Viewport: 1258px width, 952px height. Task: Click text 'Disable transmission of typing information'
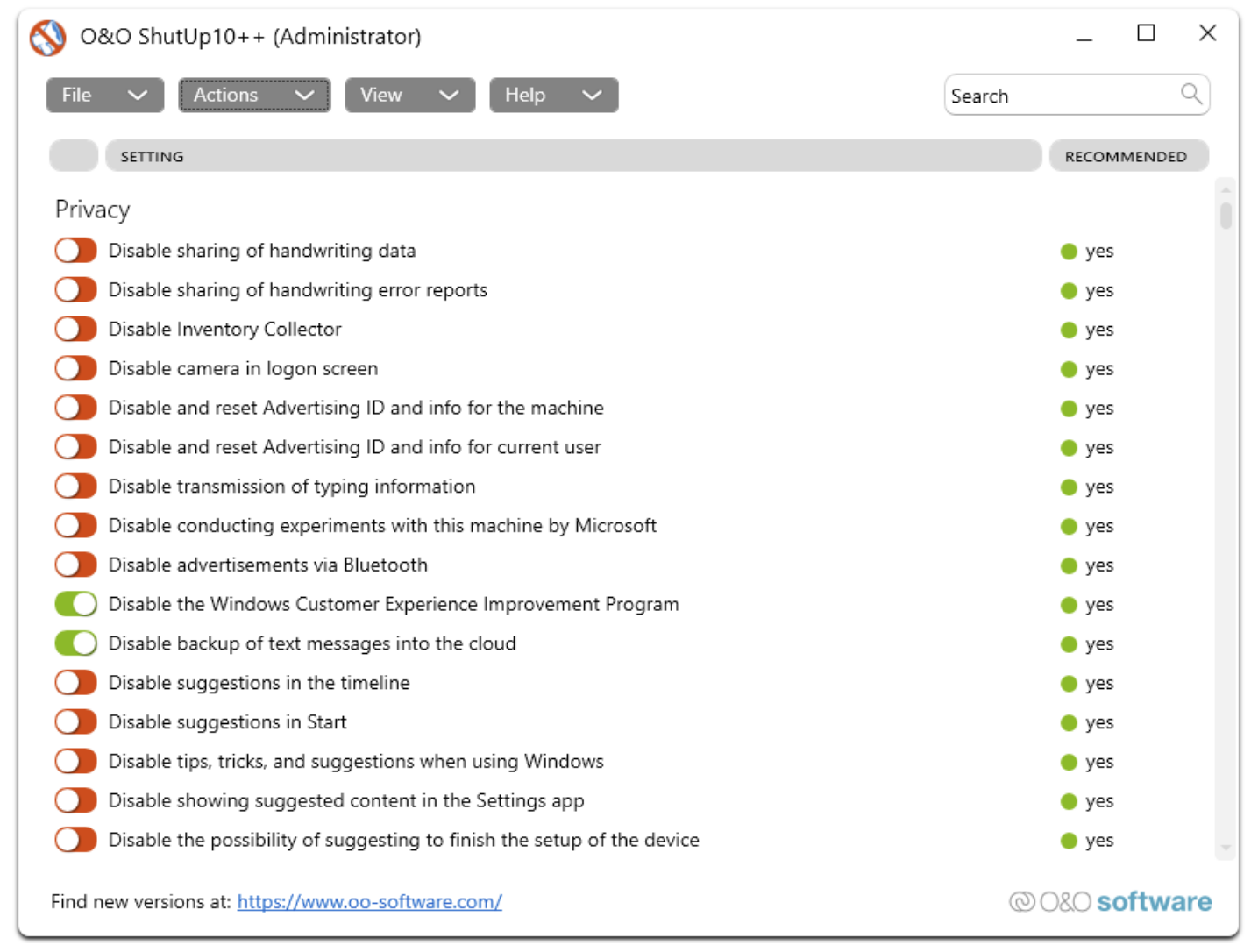point(292,487)
